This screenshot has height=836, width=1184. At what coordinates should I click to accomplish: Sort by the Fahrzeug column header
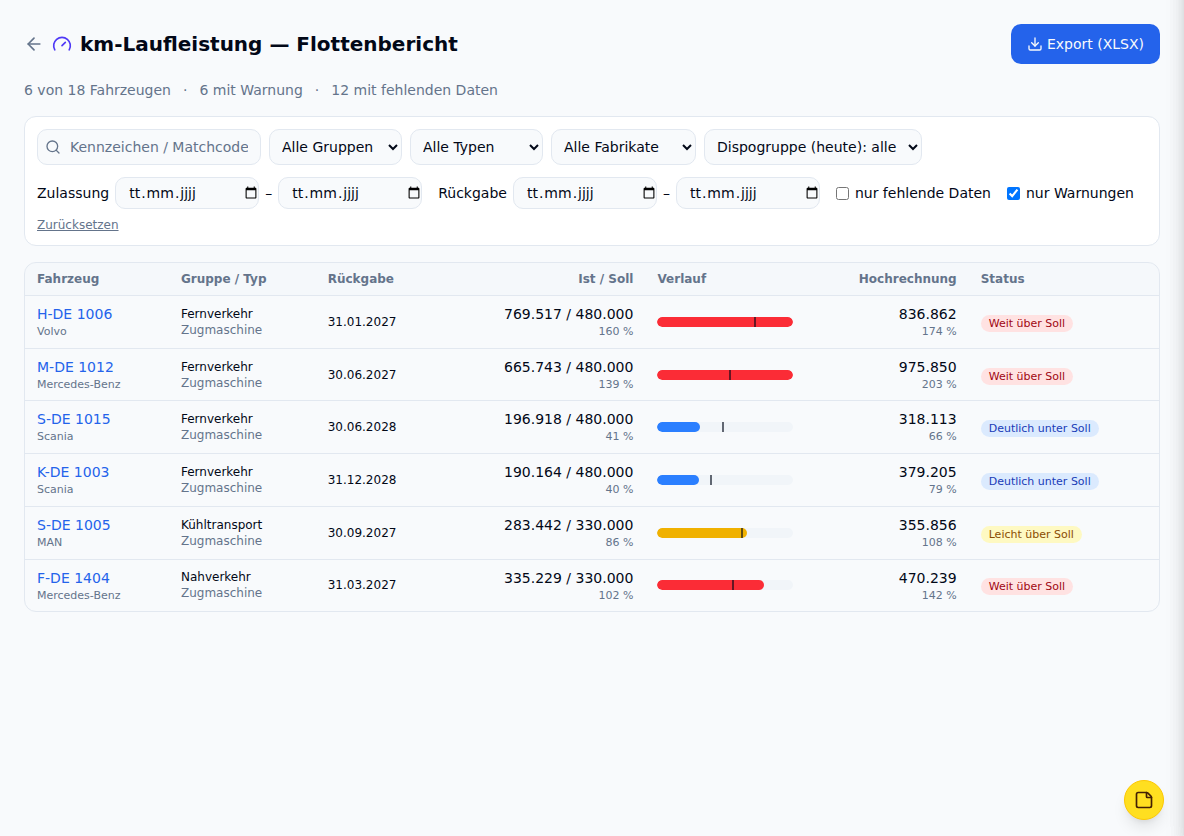(68, 279)
